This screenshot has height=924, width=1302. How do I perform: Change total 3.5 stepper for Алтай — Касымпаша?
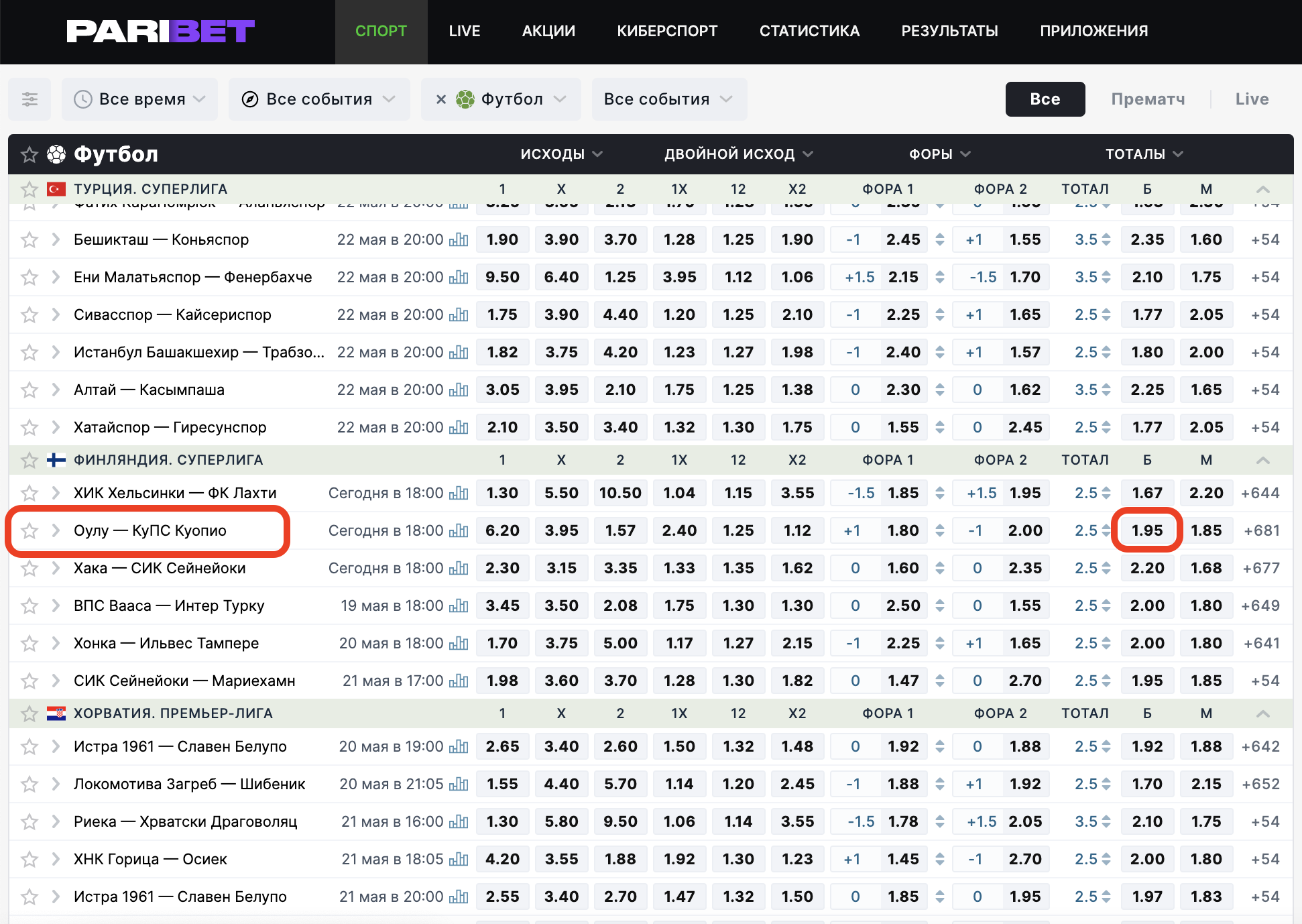[x=1106, y=390]
